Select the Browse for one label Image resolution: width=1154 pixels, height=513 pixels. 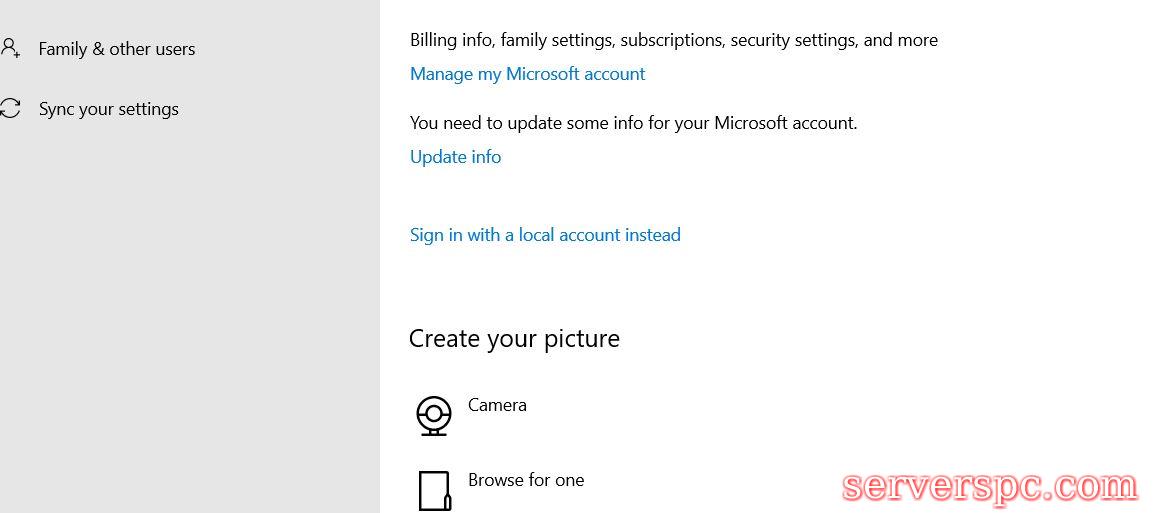[x=526, y=480]
